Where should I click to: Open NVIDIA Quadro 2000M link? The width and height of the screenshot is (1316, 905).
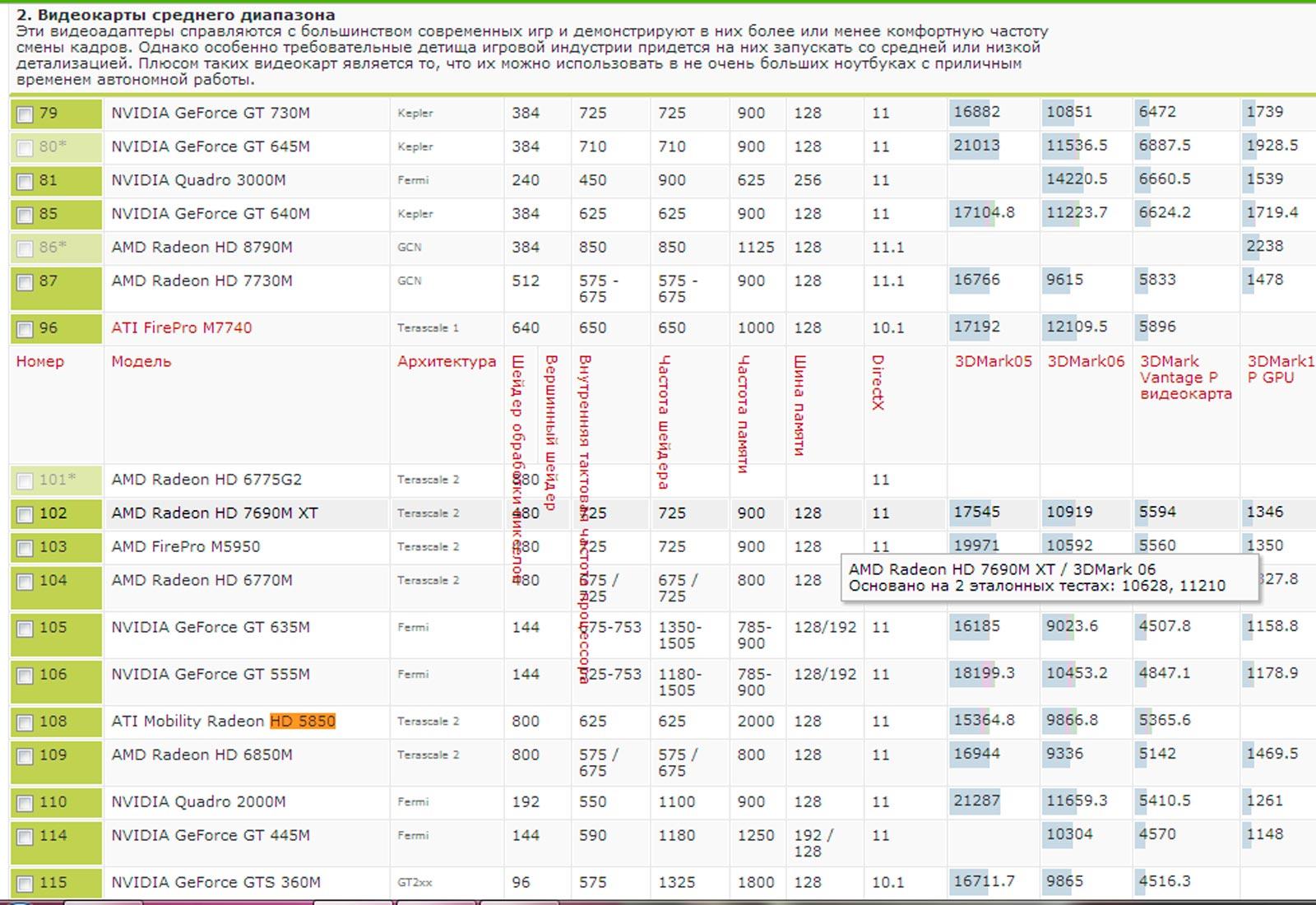point(198,802)
